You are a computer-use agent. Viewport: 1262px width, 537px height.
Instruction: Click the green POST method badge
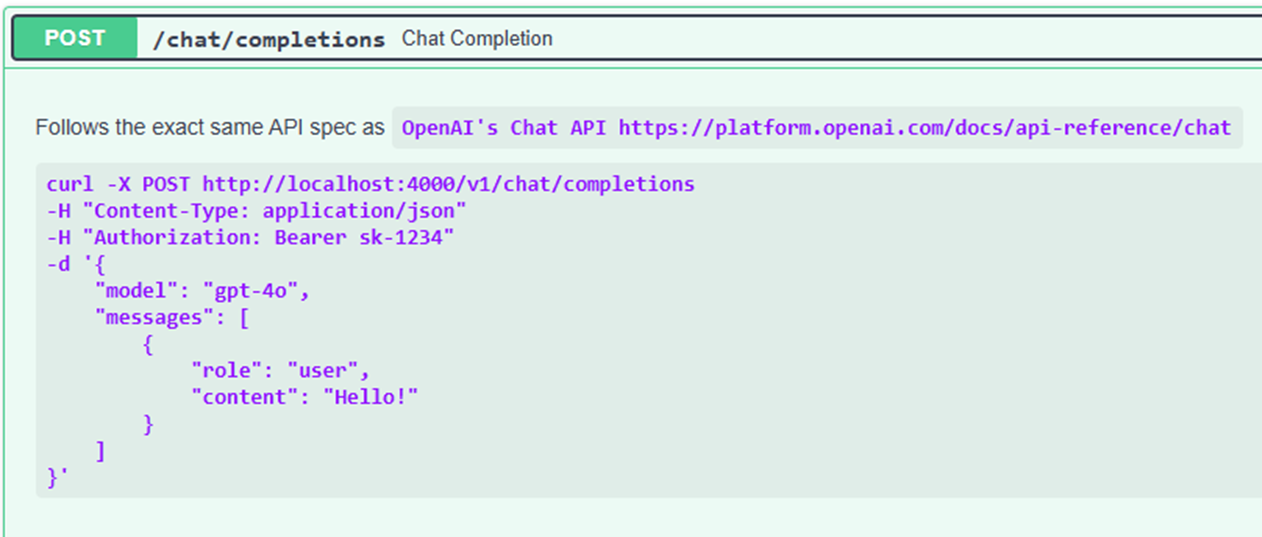click(x=75, y=39)
